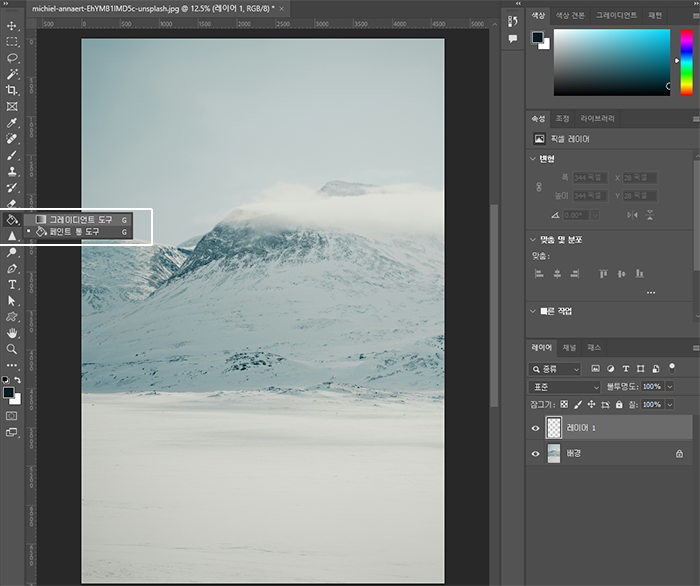Open the 불투명도 opacity dropdown arrow
This screenshot has width=700, height=586.
tap(670, 387)
